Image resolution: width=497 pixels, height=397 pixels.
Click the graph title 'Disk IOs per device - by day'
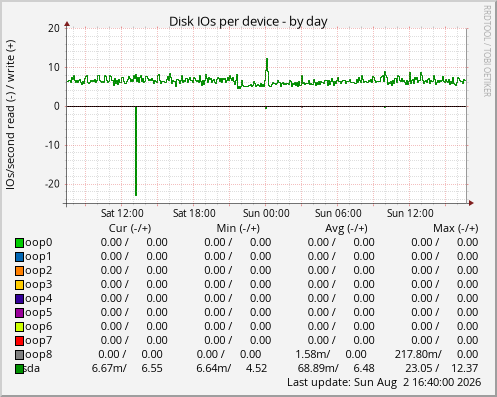[x=248, y=22]
